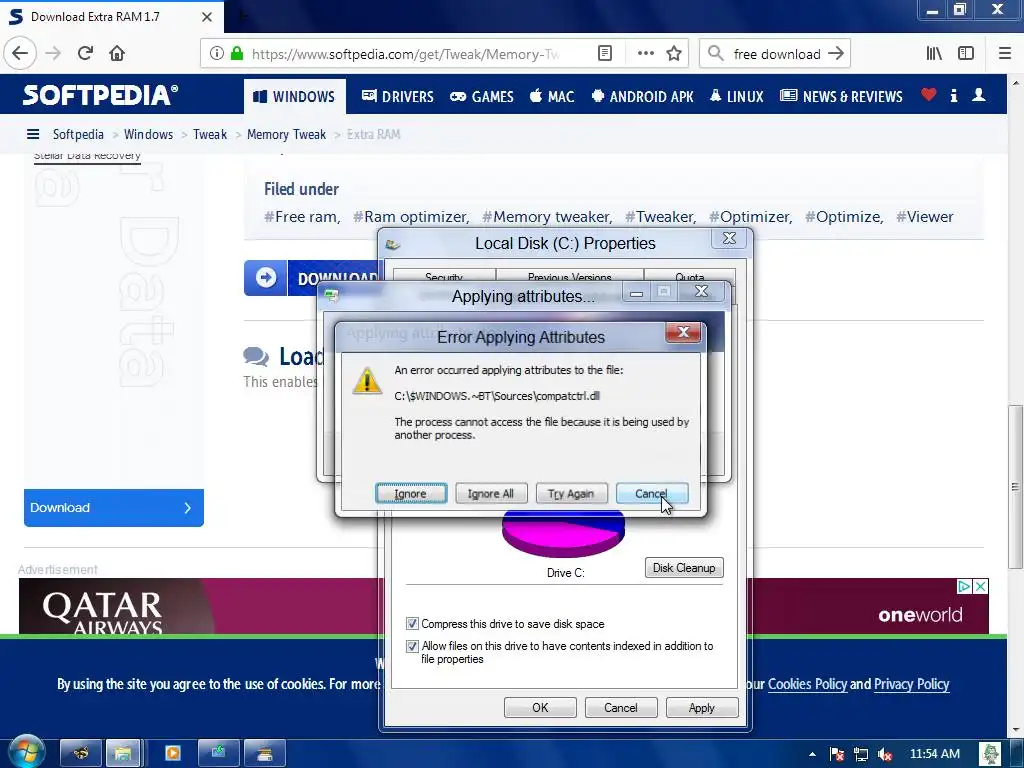The width and height of the screenshot is (1024, 768).
Task: Click the network tray icon
Action: click(861, 754)
